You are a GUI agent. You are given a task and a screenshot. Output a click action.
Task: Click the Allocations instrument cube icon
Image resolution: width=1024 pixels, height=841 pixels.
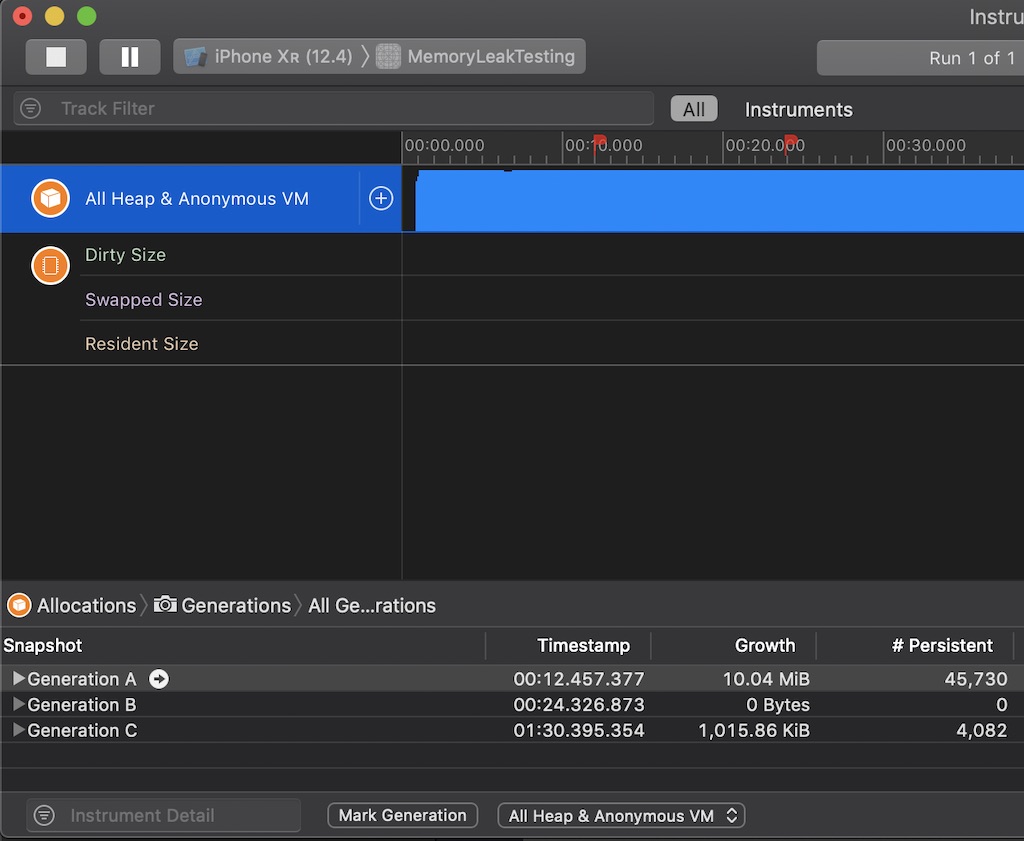pos(50,198)
